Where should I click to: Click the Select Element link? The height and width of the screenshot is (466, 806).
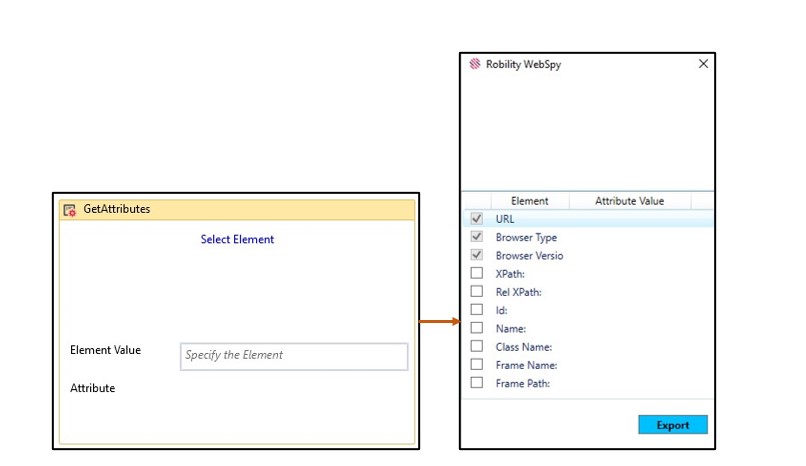[x=237, y=239]
